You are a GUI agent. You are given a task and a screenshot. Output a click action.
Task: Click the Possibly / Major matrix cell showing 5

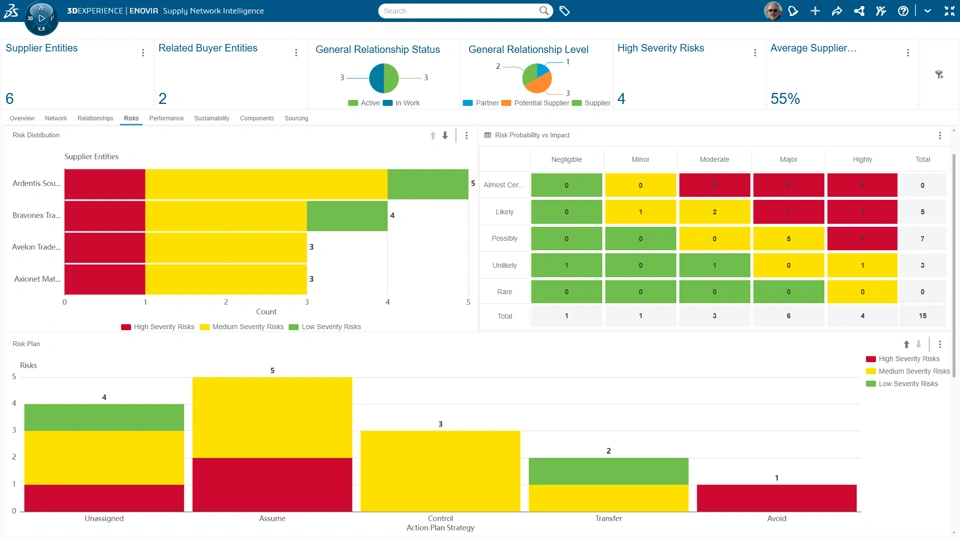(789, 239)
